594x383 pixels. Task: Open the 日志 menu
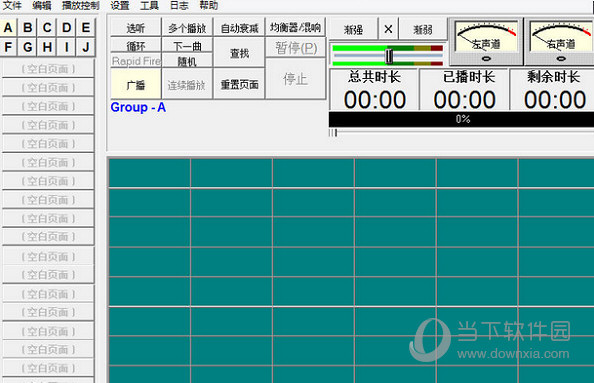pyautogui.click(x=179, y=5)
